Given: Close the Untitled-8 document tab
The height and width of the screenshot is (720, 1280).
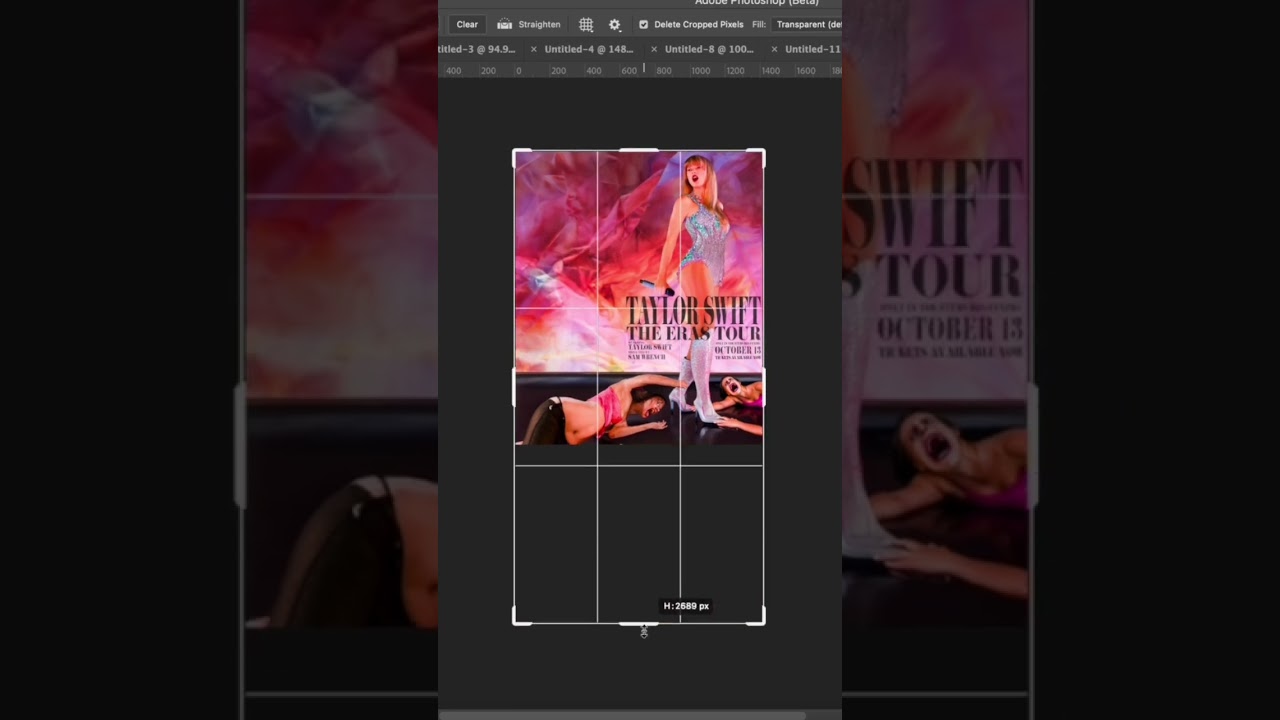Looking at the screenshot, I should pyautogui.click(x=654, y=49).
